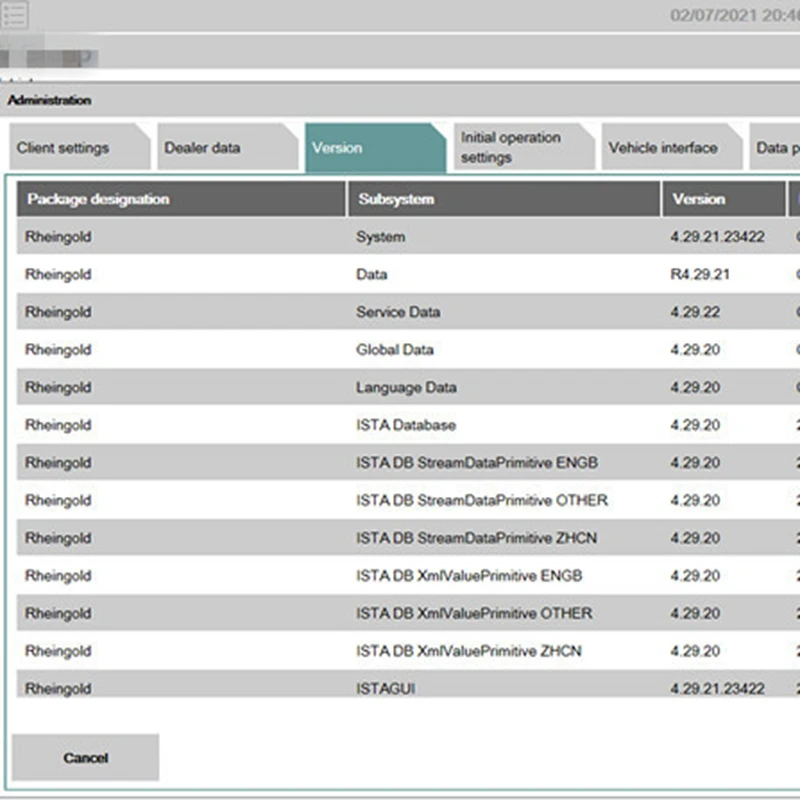
Task: Click ISTA Database version 4.29.20
Action: (x=695, y=425)
